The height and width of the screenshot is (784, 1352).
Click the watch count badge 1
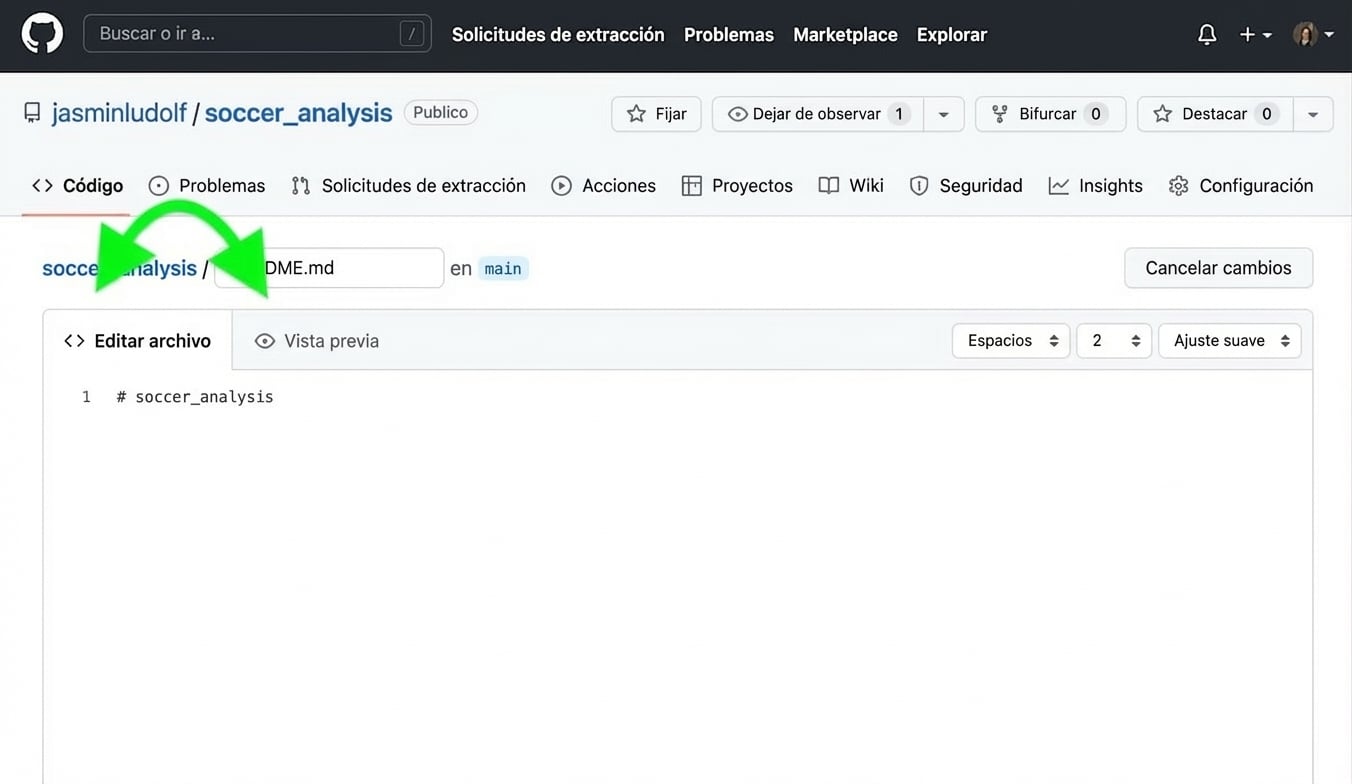899,114
